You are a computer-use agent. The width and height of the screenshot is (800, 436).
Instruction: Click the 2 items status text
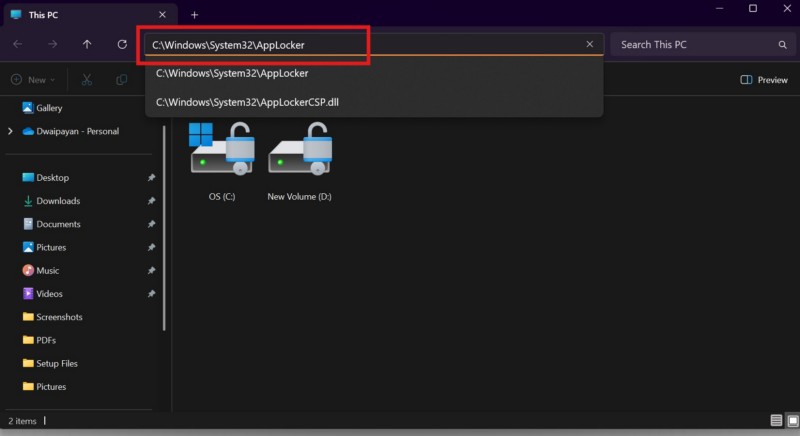coord(22,421)
